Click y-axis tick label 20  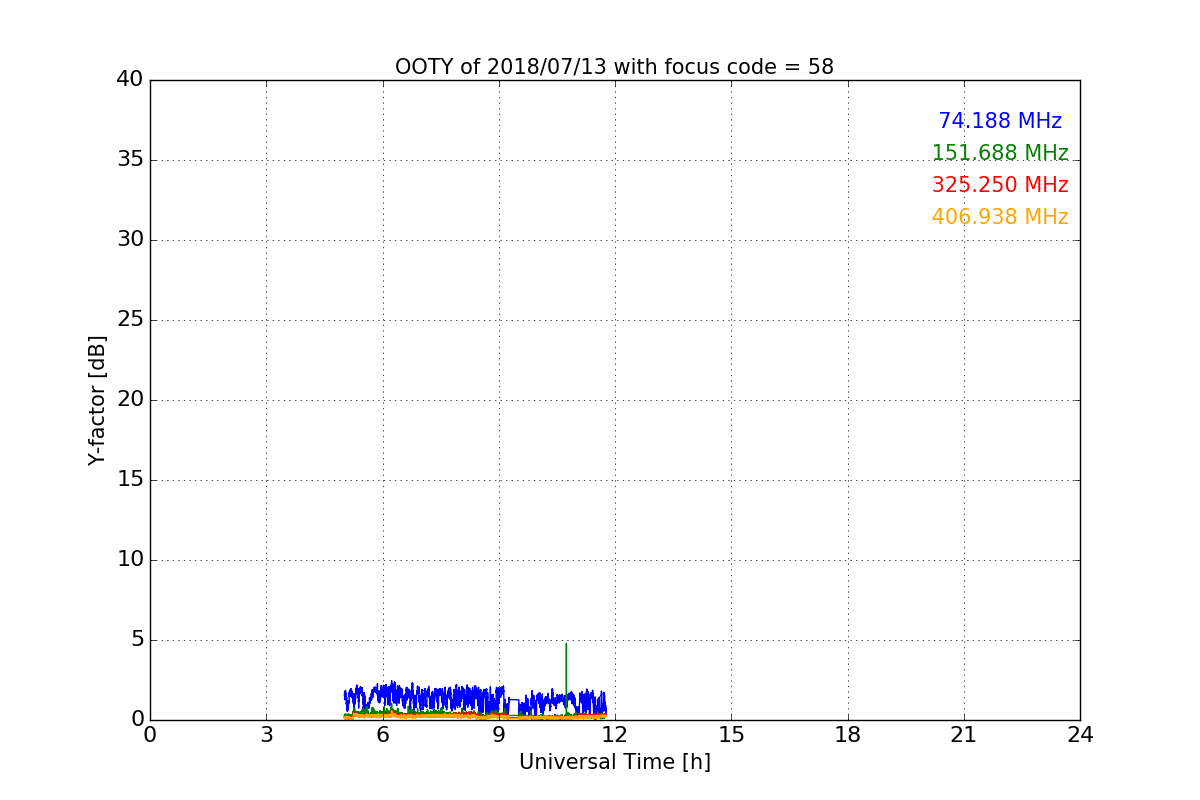coord(130,400)
